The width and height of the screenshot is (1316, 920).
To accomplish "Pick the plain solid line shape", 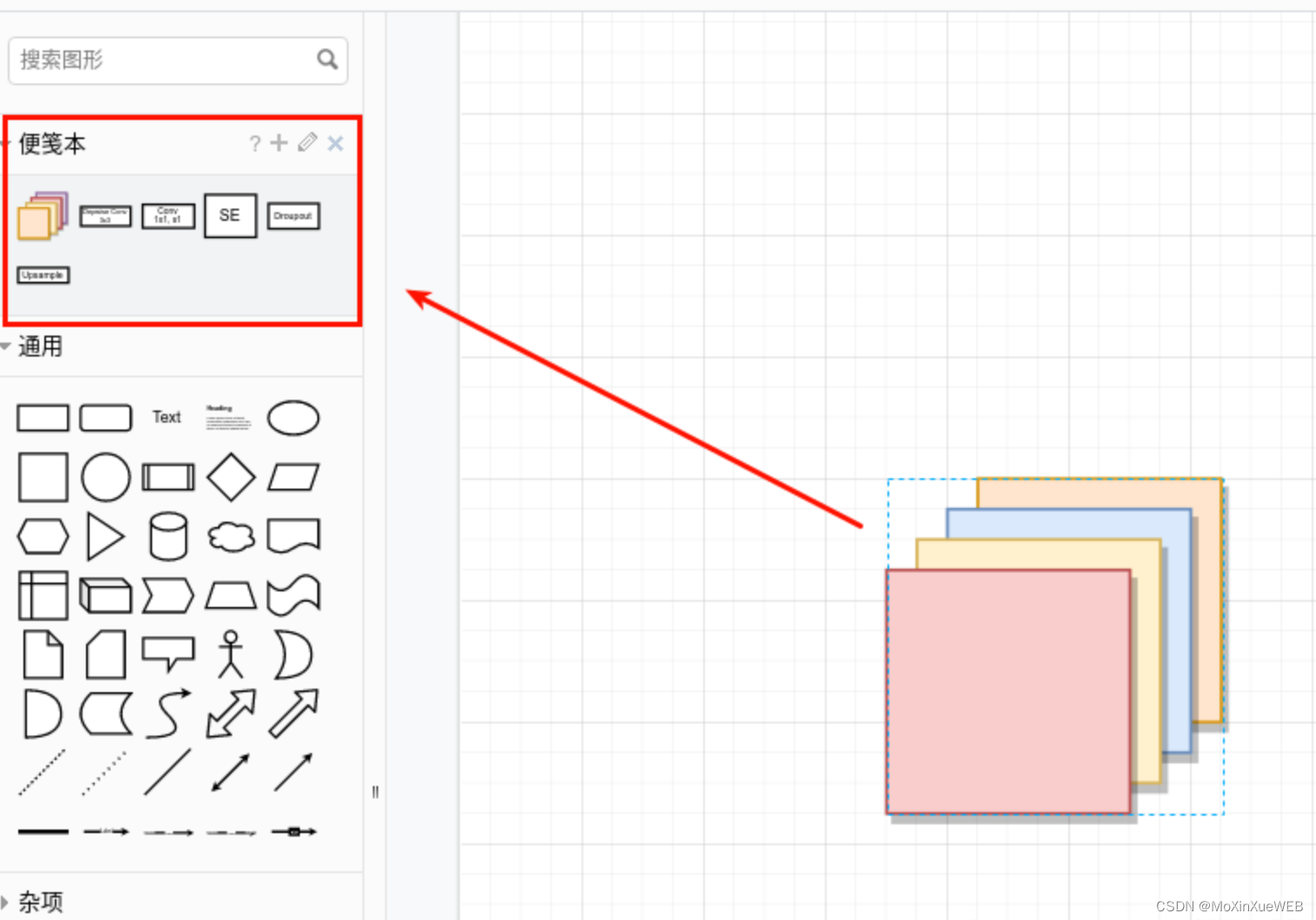I will (x=168, y=772).
